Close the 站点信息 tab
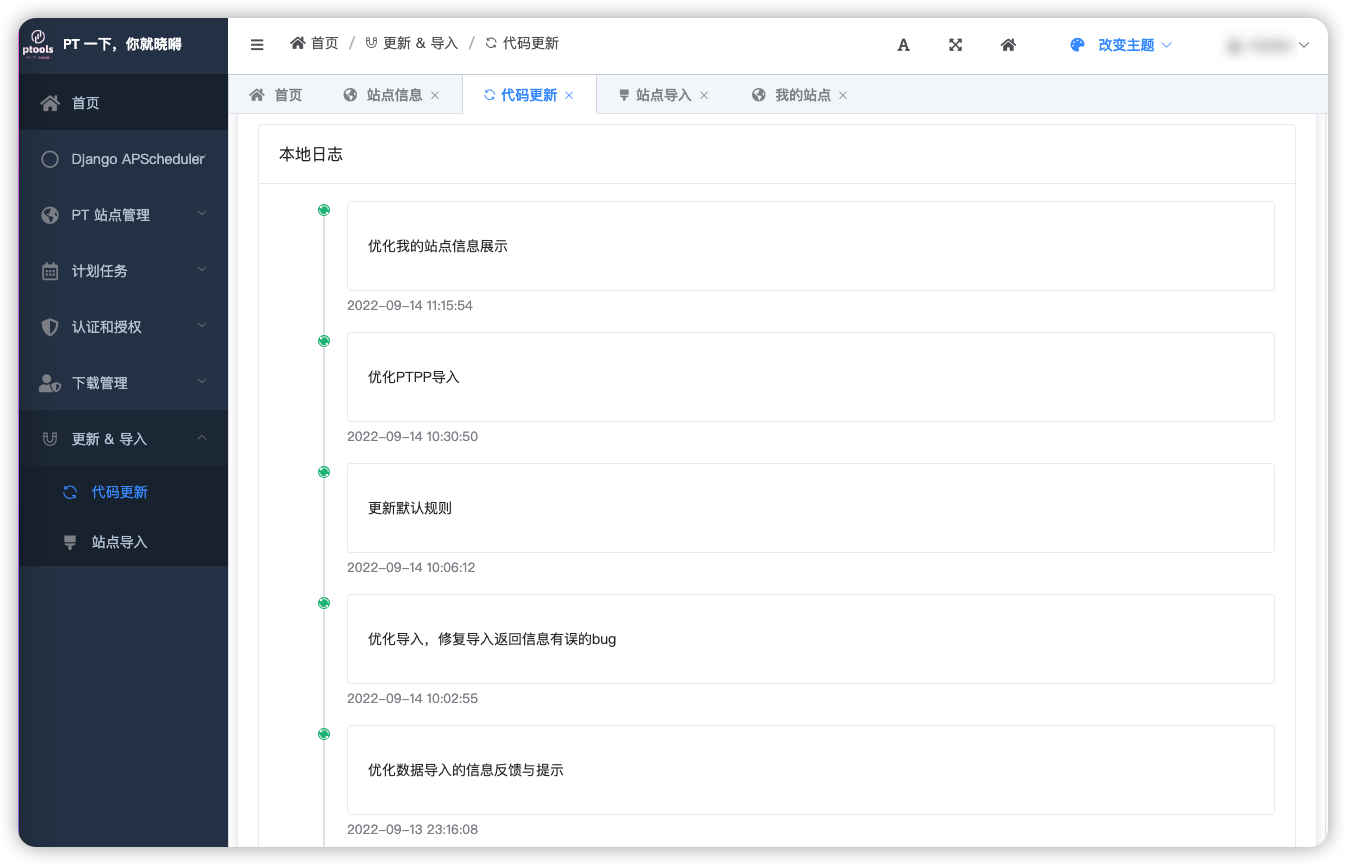The image size is (1346, 865). click(x=435, y=95)
